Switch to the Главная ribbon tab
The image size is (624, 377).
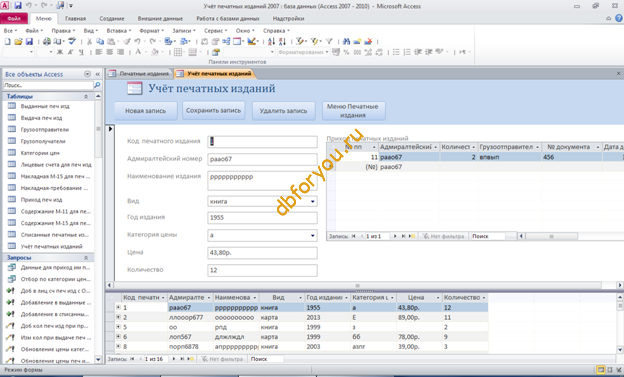pyautogui.click(x=75, y=18)
